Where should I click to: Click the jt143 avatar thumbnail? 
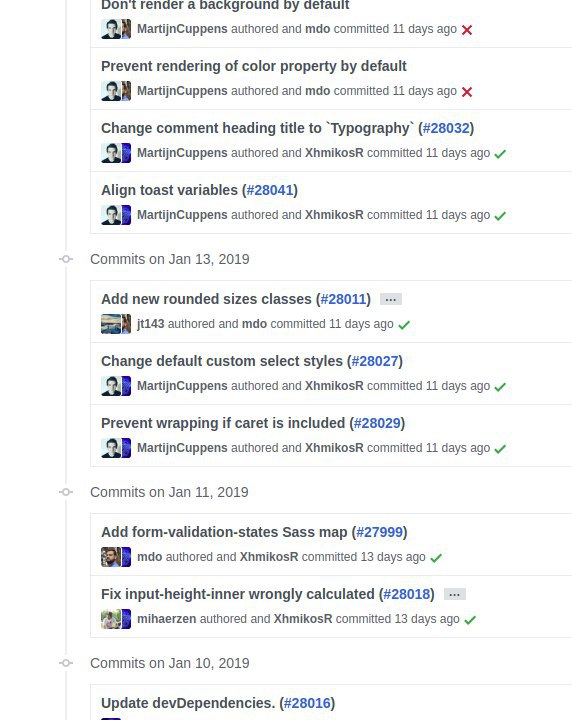111,324
